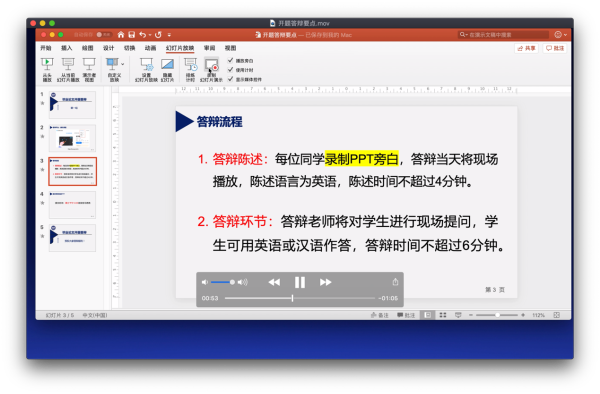Start slideshow from beginning (从头播放)
Image resolution: width=600 pixels, height=394 pixels.
coord(47,69)
